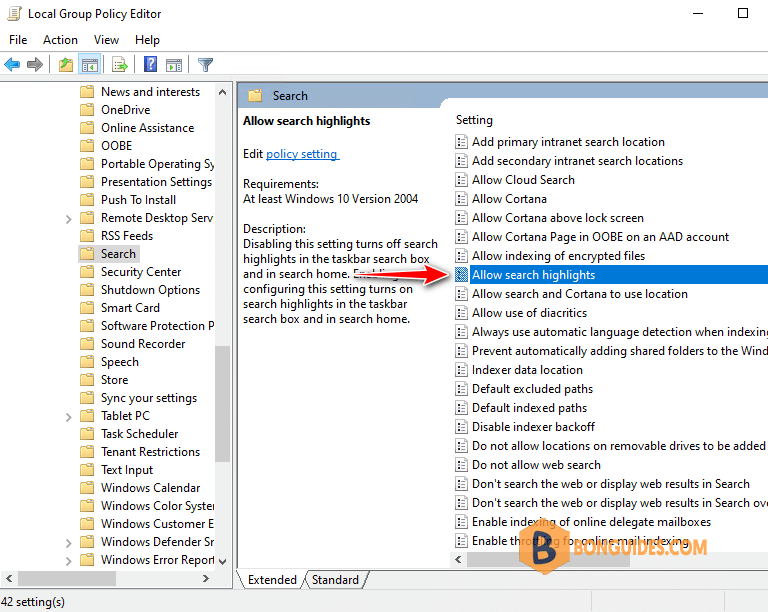Select Add secondary intranet search locations
This screenshot has height=612, width=768.
(x=577, y=161)
